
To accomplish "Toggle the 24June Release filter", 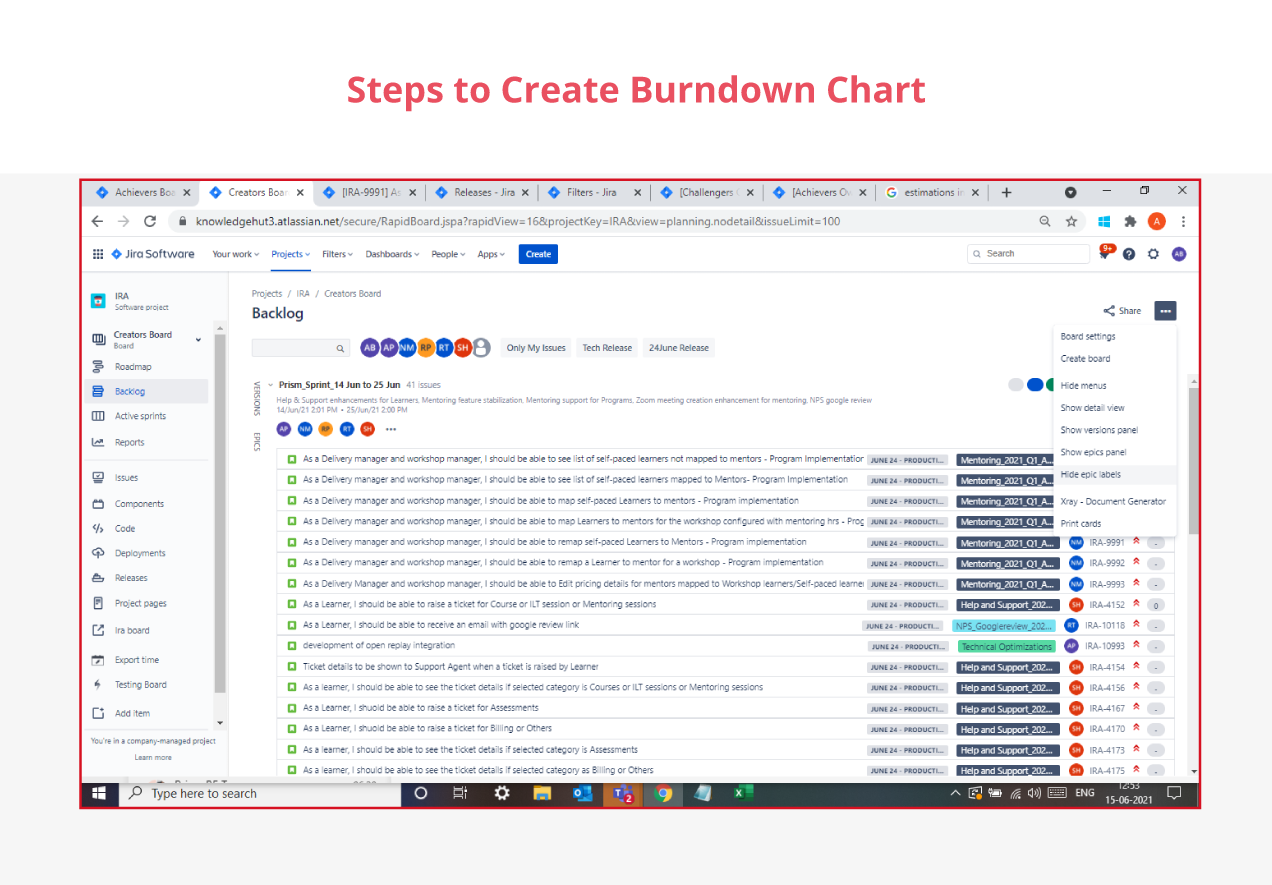I will (677, 347).
